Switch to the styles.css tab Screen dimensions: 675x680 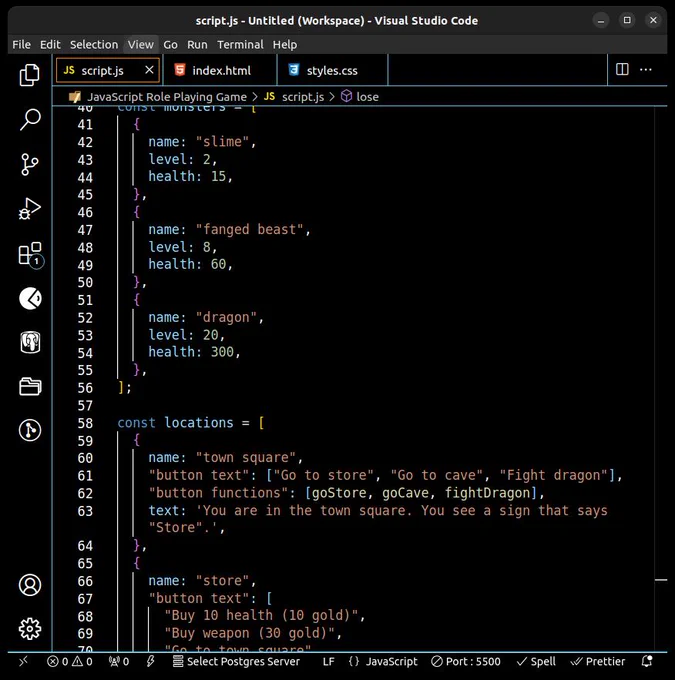[x=332, y=70]
